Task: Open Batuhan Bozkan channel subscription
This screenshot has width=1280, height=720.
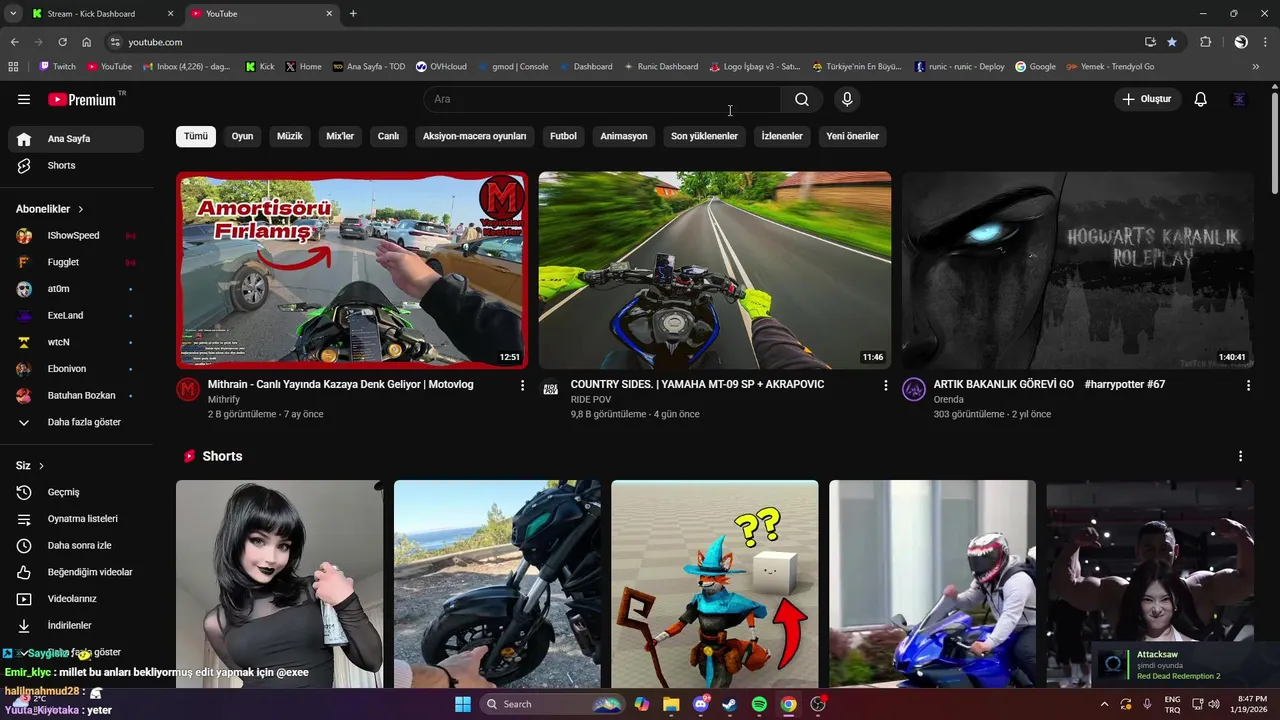Action: tap(76, 395)
